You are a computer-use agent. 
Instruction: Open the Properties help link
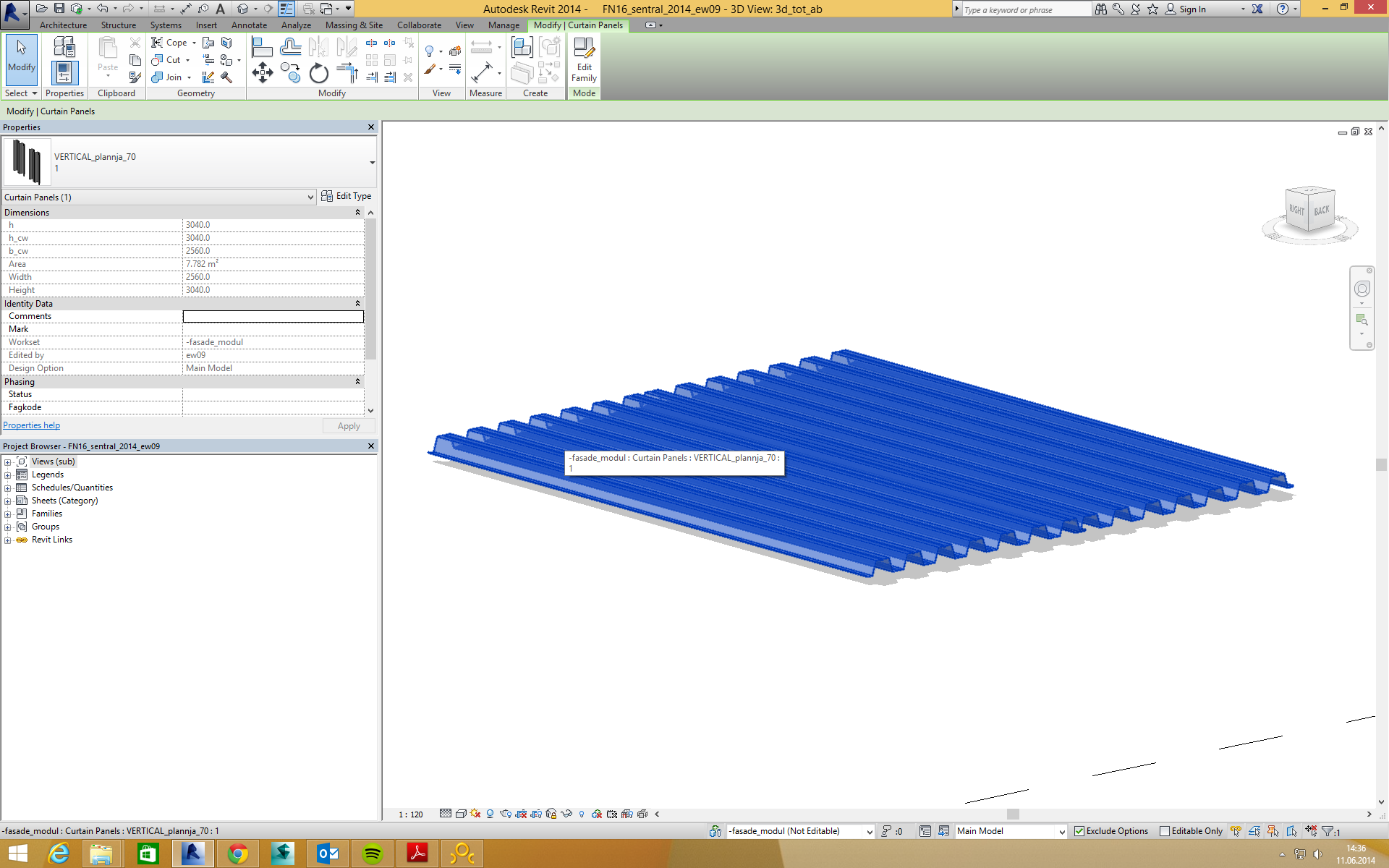tap(32, 425)
